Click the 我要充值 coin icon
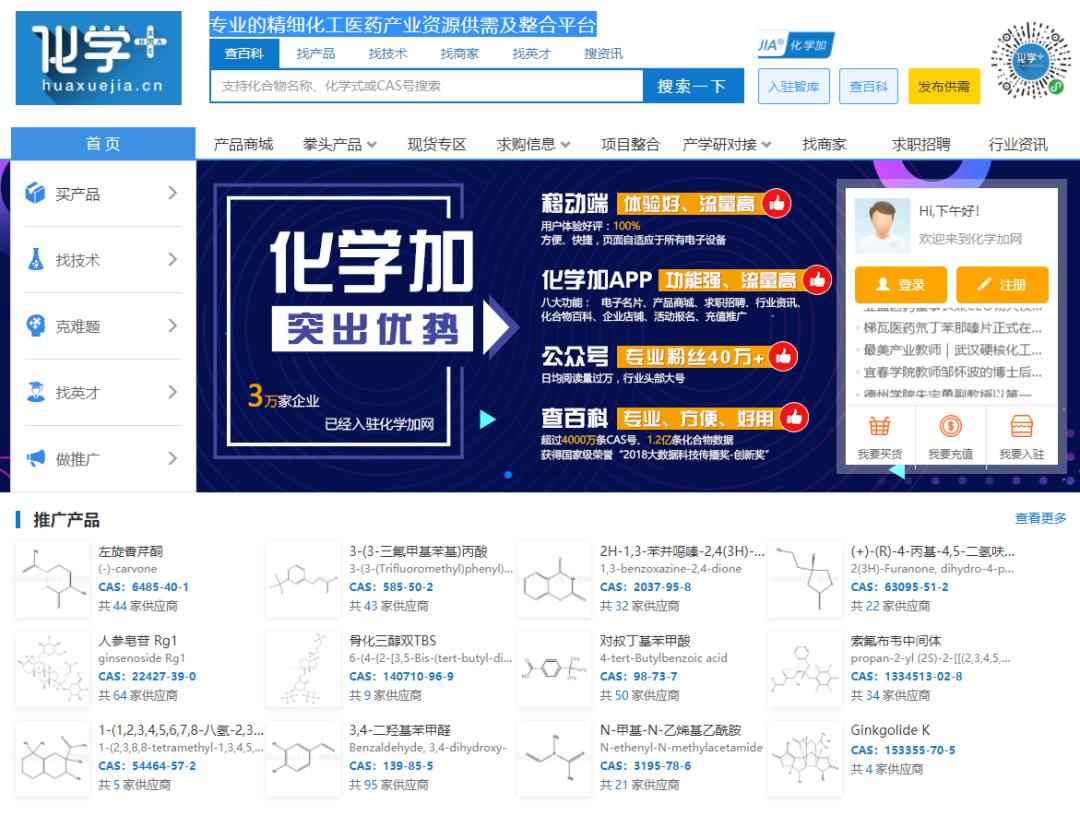The height and width of the screenshot is (816, 1080). point(951,427)
